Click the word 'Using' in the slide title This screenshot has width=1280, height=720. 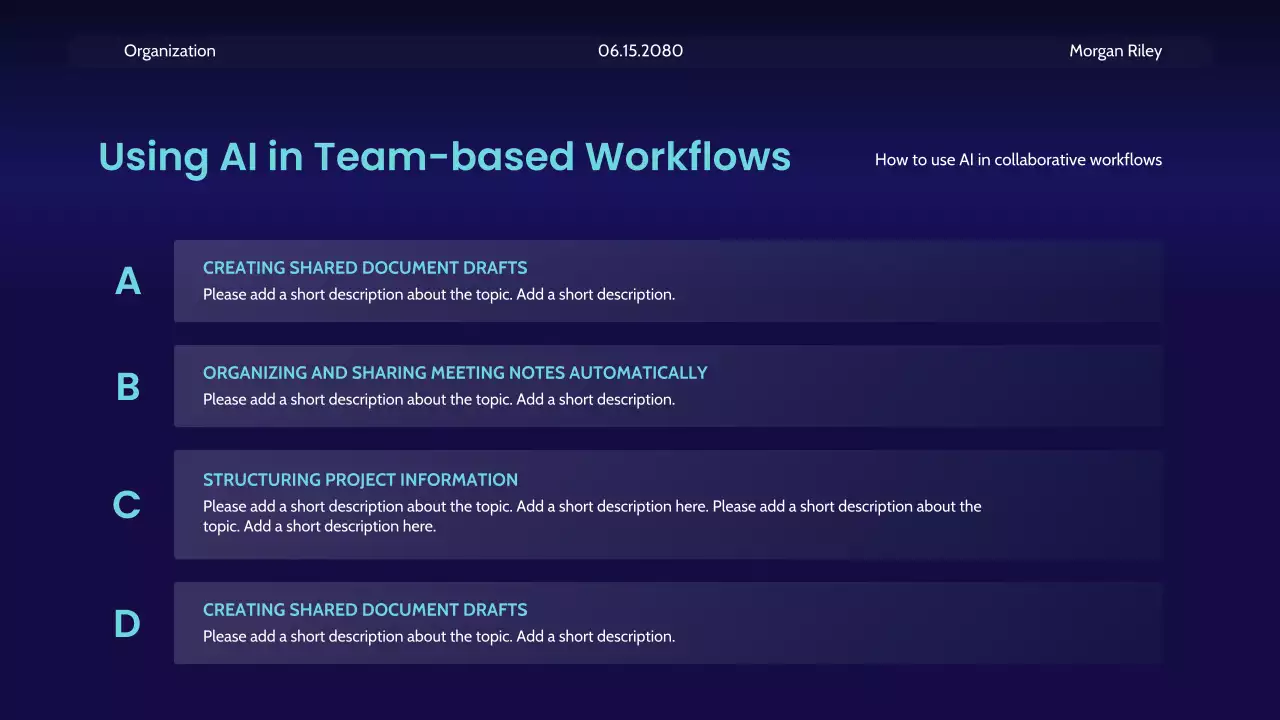tap(153, 158)
